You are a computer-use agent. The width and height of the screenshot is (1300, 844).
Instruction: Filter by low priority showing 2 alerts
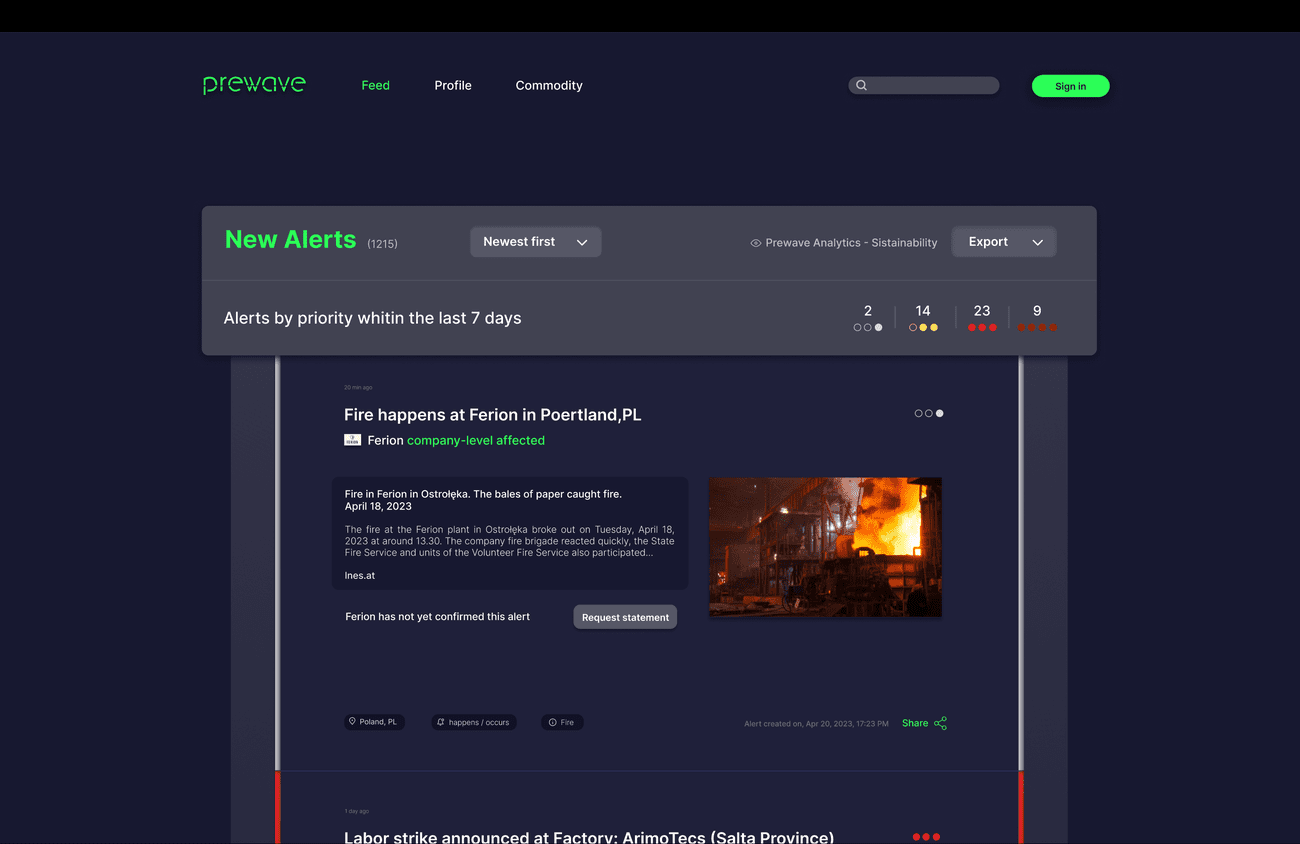click(x=867, y=318)
